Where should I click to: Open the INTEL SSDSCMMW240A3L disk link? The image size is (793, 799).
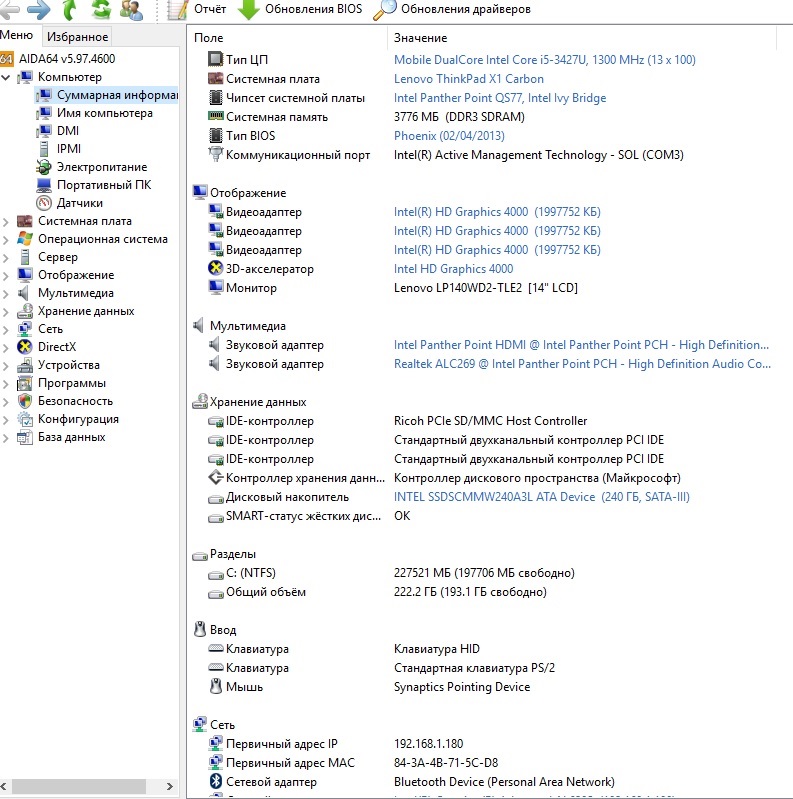tap(541, 497)
